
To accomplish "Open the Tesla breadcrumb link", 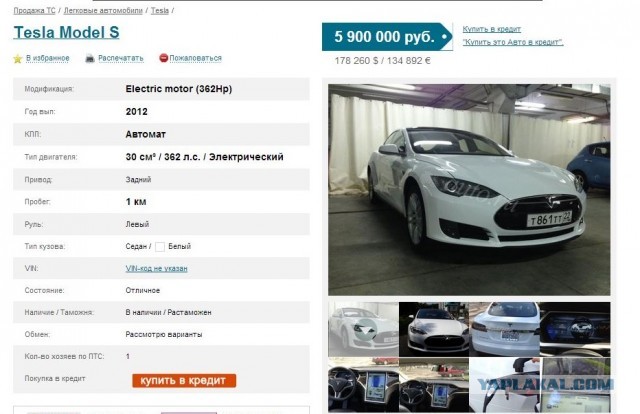I will (160, 11).
